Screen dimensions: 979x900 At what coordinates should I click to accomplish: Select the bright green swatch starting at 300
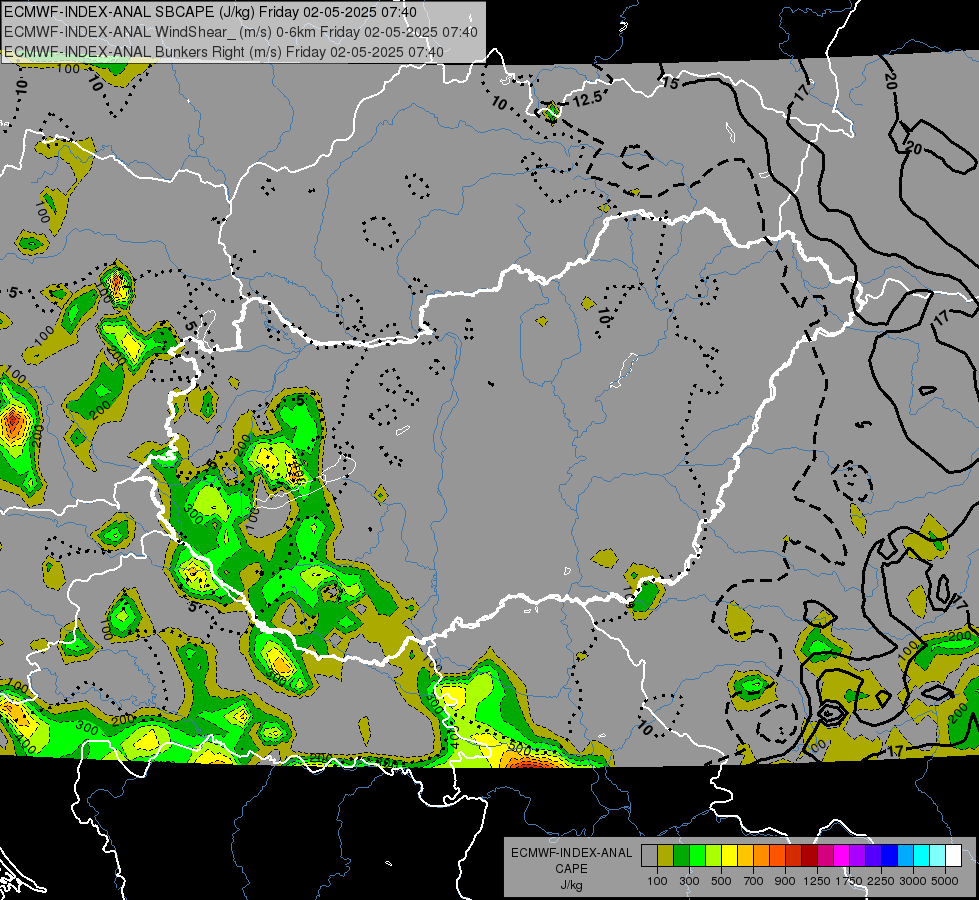click(x=697, y=855)
